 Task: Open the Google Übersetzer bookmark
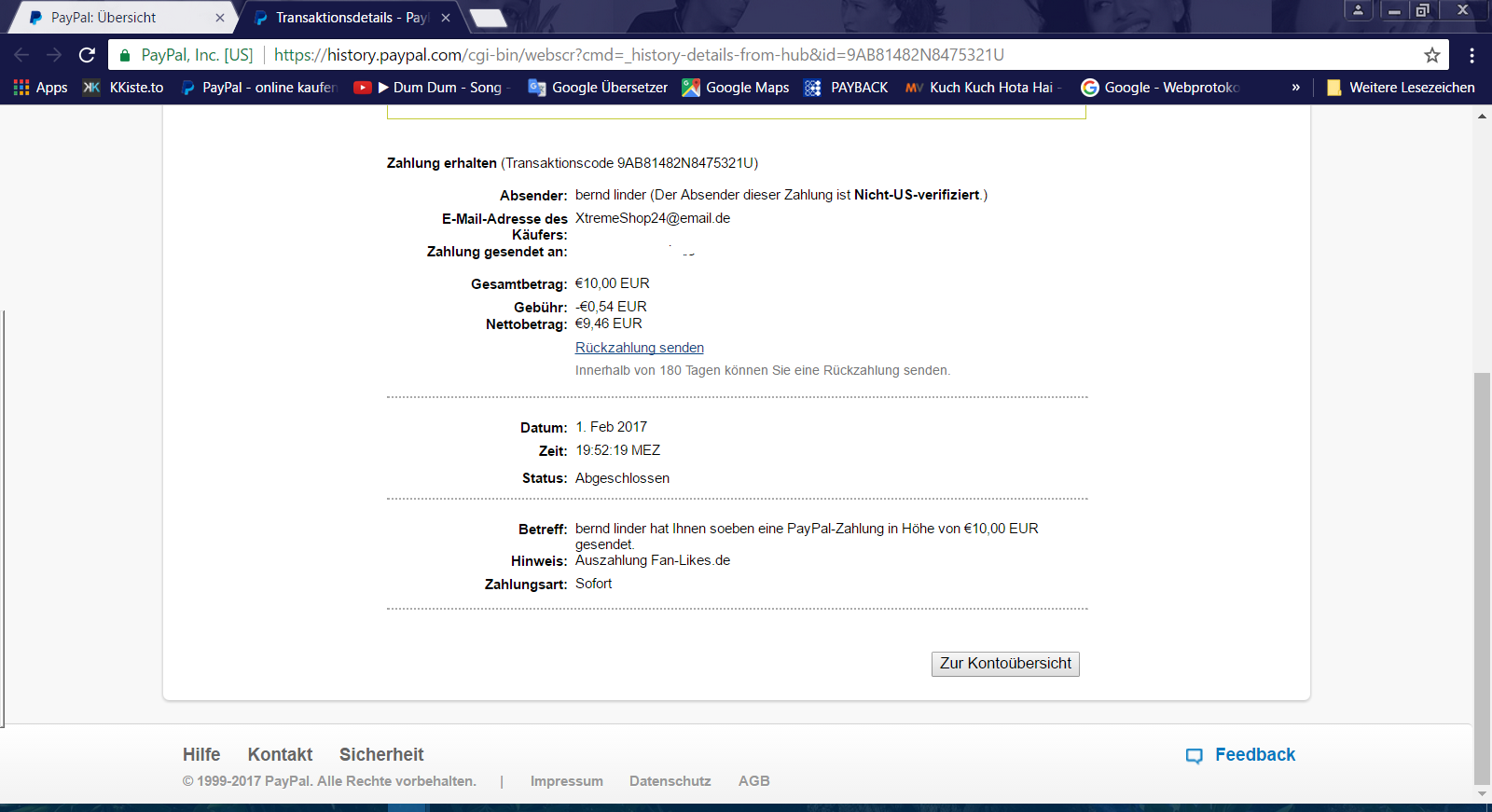(598, 88)
